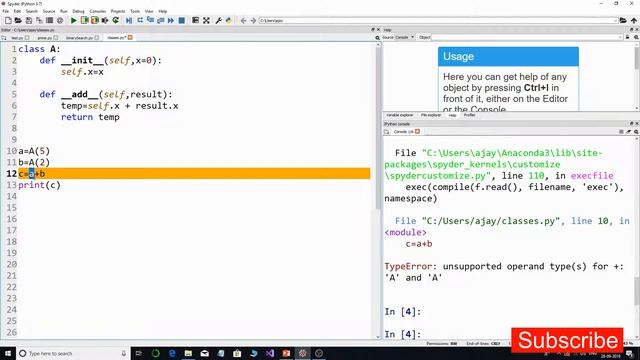The width and height of the screenshot is (640, 360).
Task: Switch to Variable explorer tab
Action: [400, 116]
